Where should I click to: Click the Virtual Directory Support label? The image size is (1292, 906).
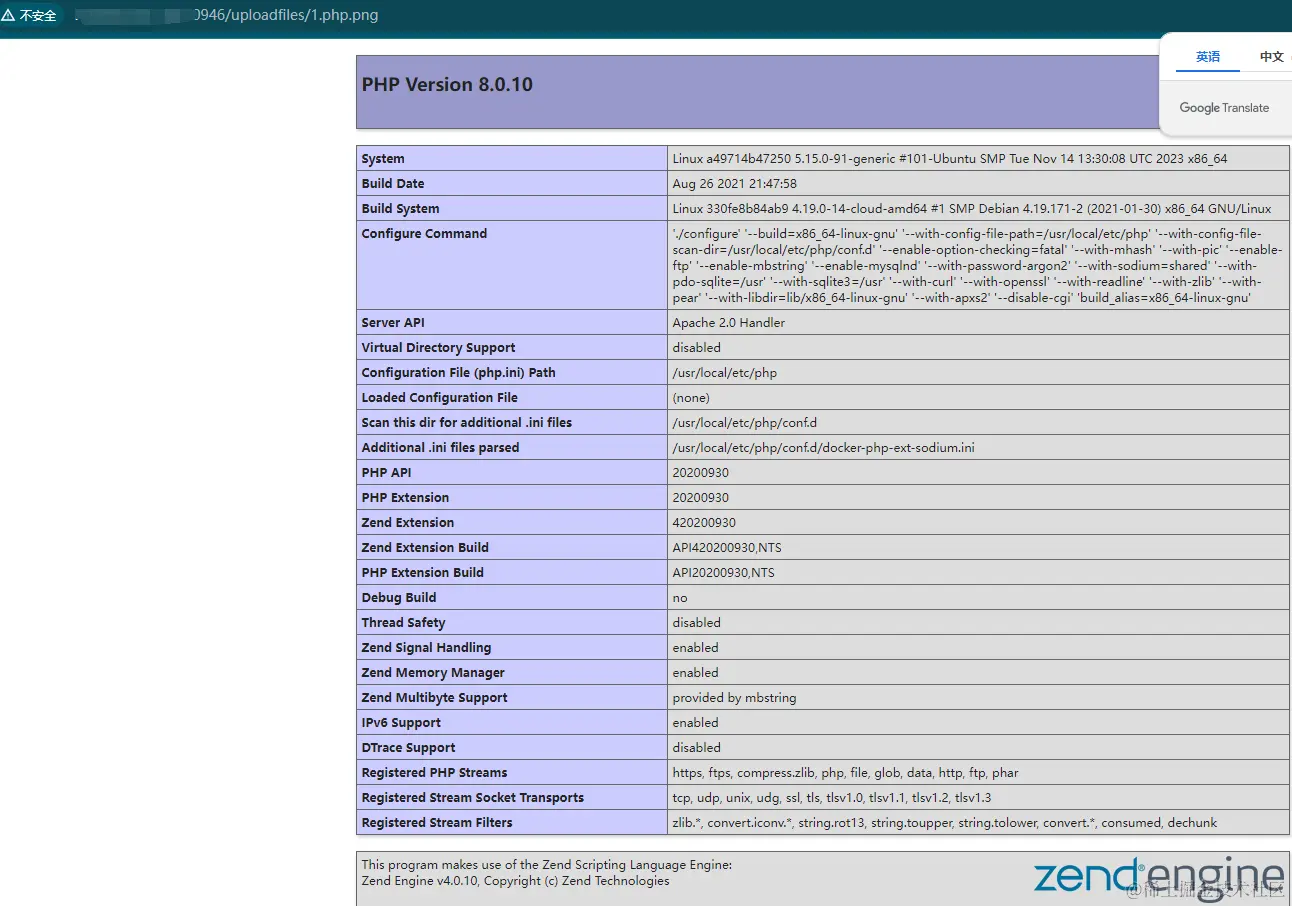[x=439, y=348]
